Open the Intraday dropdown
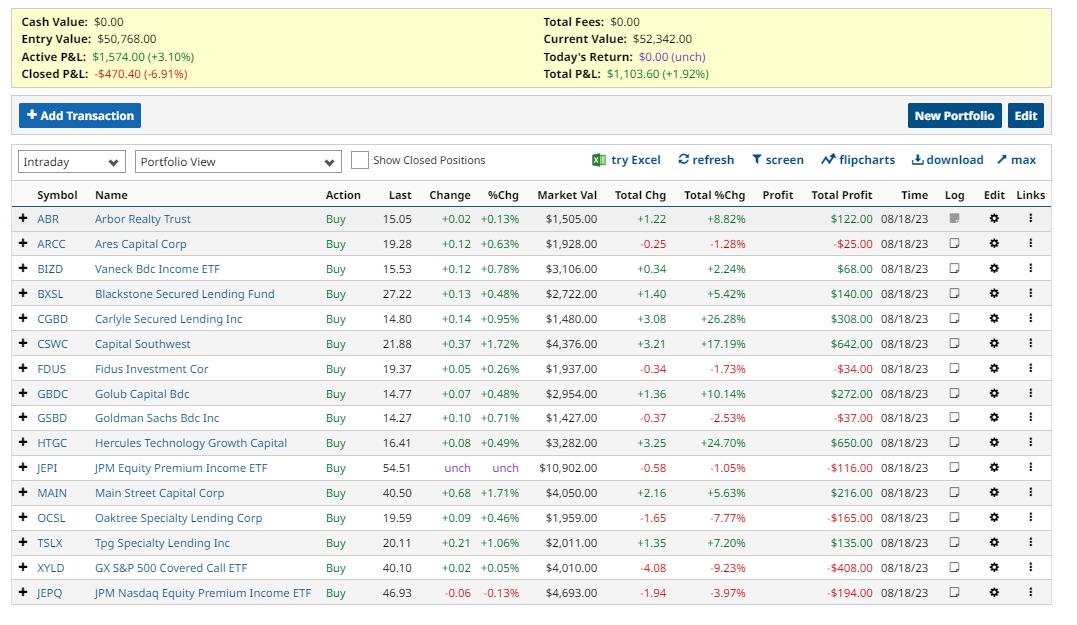The width and height of the screenshot is (1077, 625). [x=71, y=162]
